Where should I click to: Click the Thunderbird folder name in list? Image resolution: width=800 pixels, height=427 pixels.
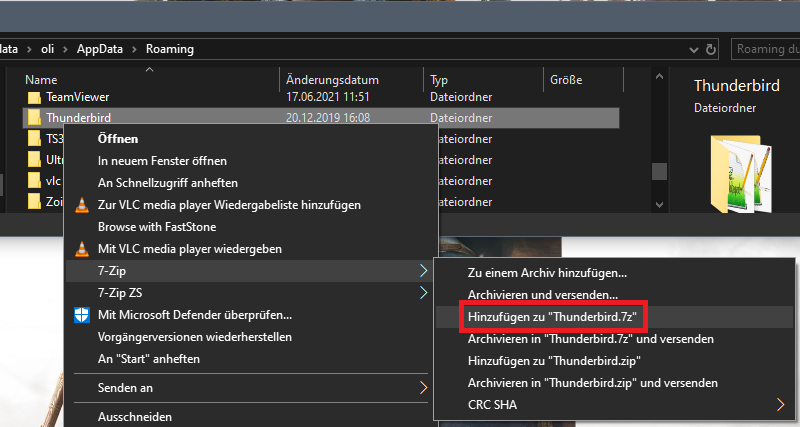point(79,118)
